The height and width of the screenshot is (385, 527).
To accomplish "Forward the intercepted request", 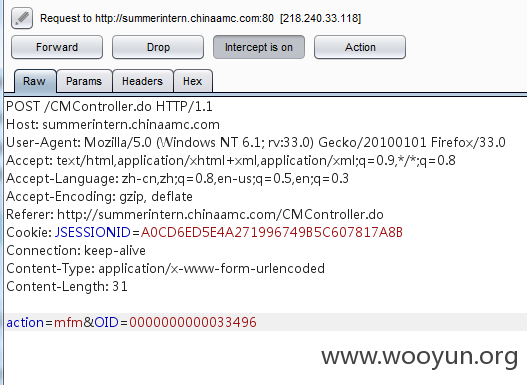I will point(57,47).
